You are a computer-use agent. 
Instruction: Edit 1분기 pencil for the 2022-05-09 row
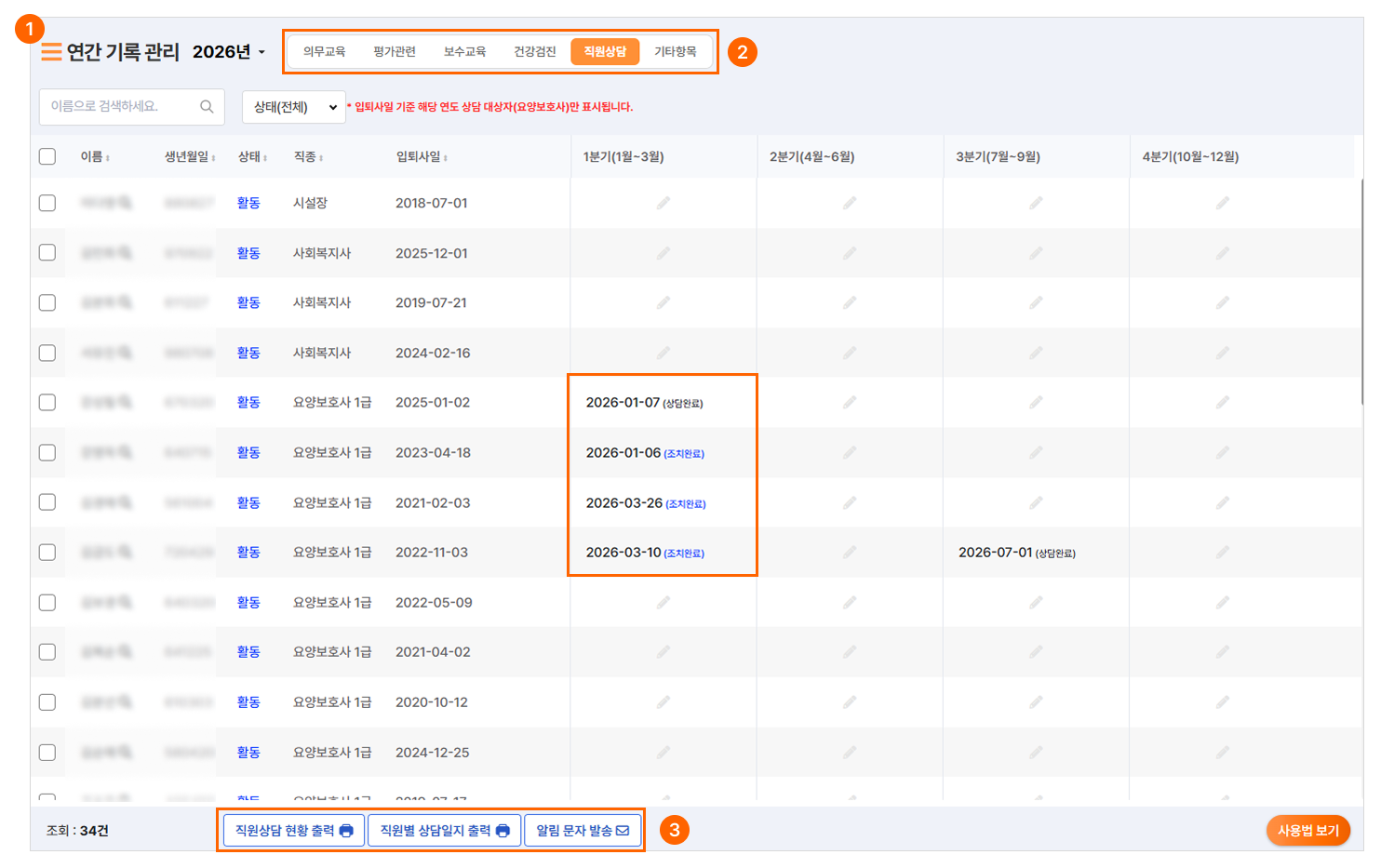point(663,602)
